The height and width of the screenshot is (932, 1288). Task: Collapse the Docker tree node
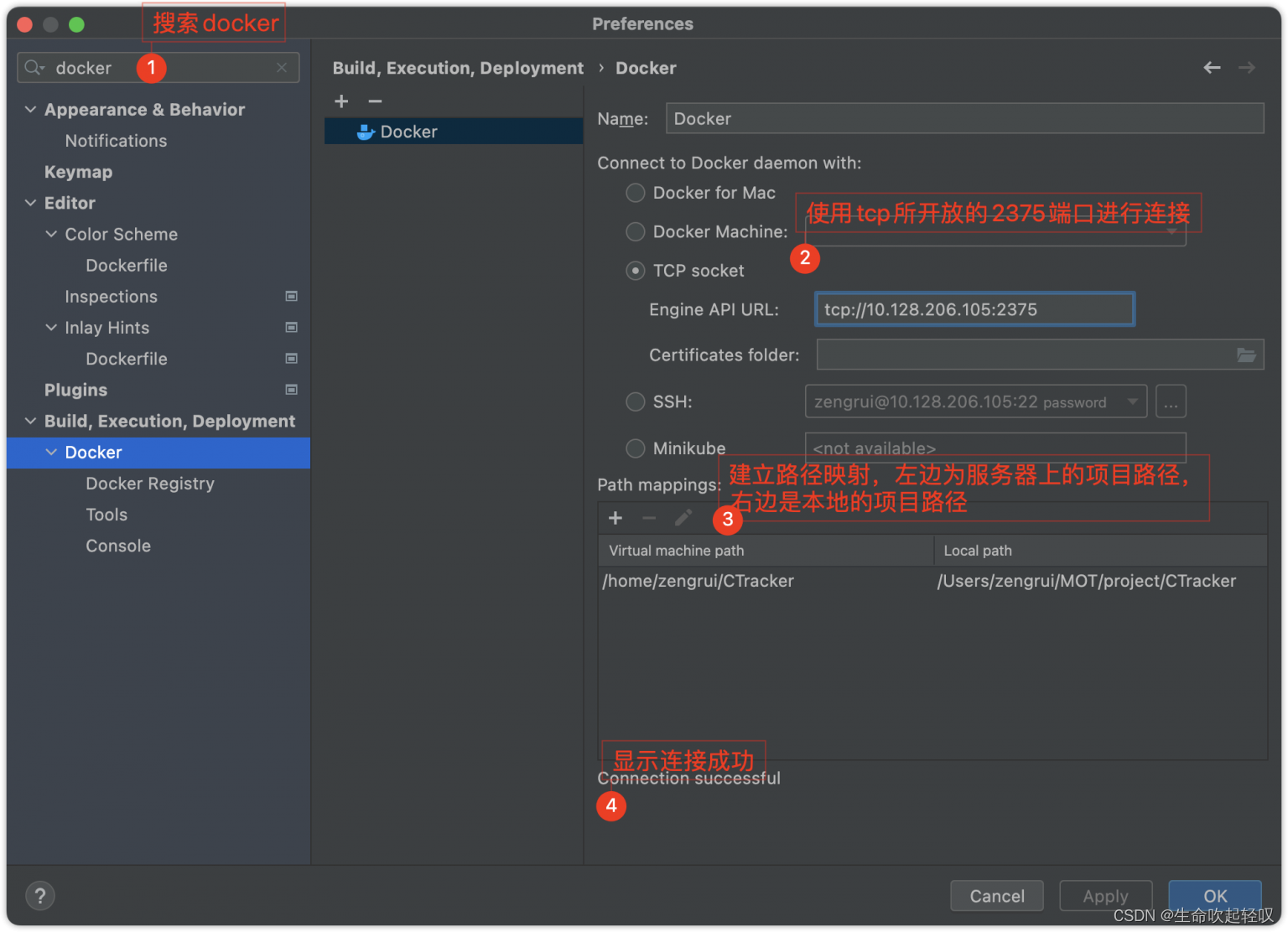click(x=51, y=452)
